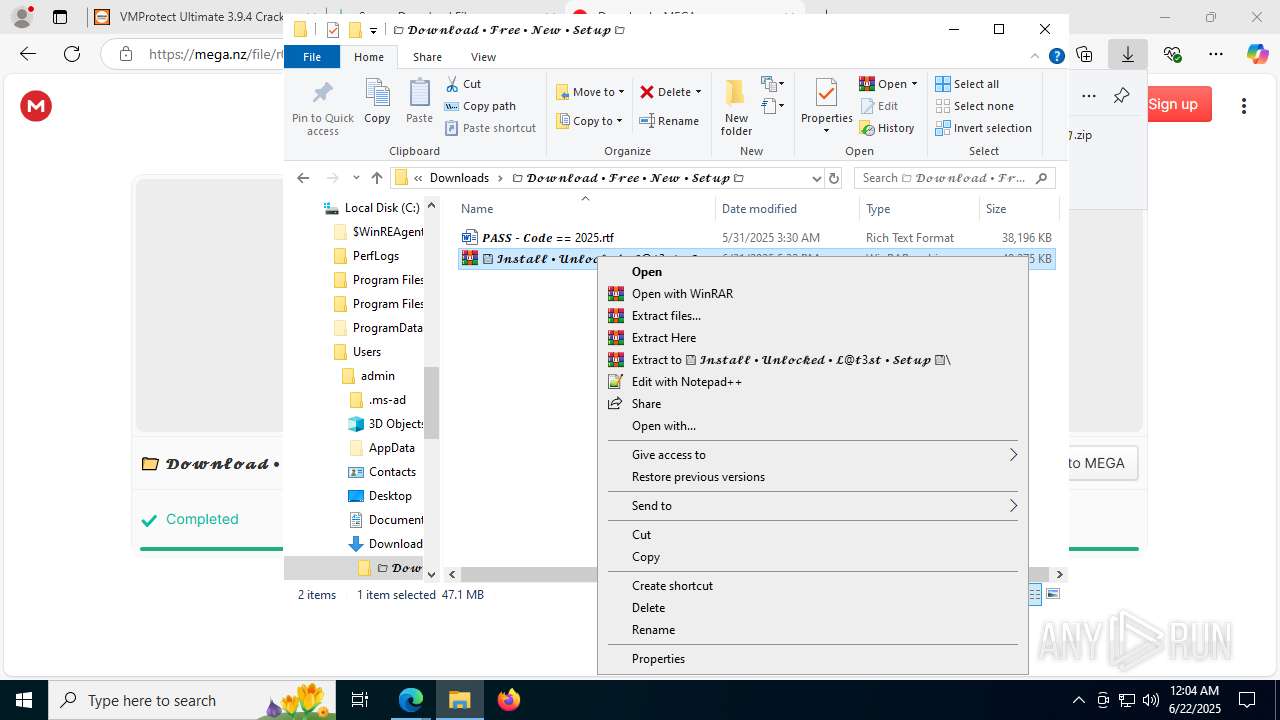This screenshot has height=720, width=1280.
Task: Click the Explorer Help question mark icon
Action: [x=1056, y=57]
